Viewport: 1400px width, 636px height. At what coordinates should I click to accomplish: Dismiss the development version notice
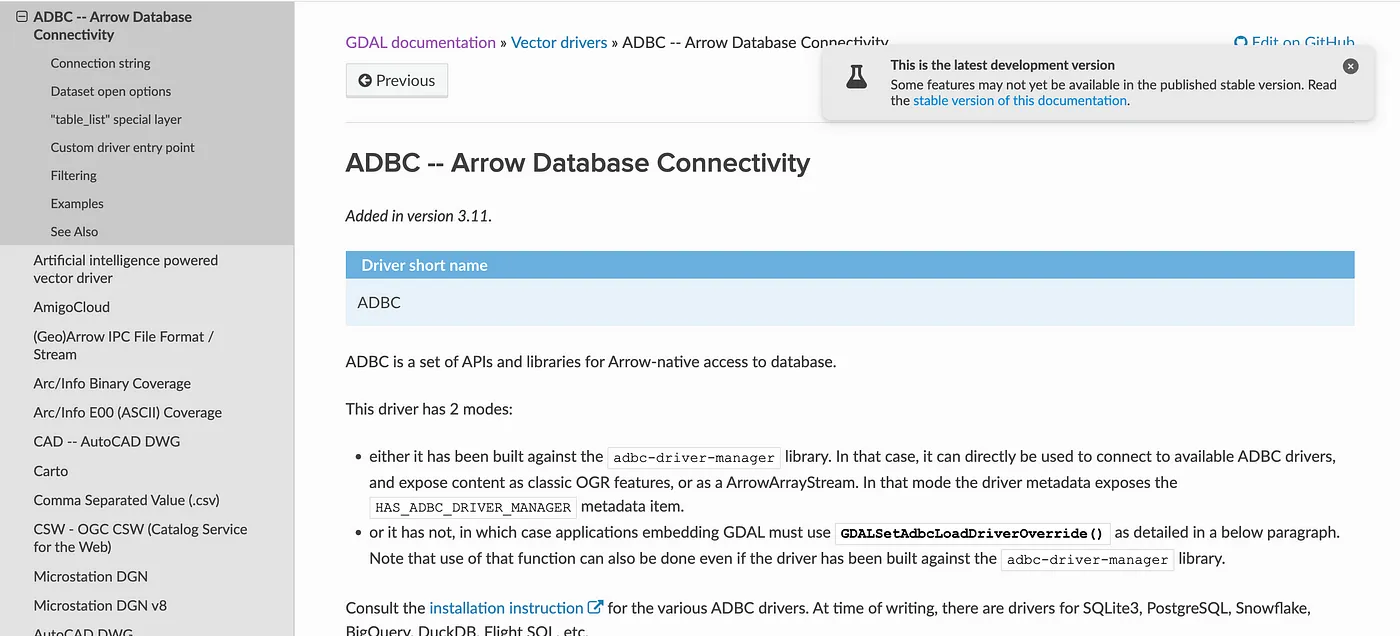(1350, 66)
